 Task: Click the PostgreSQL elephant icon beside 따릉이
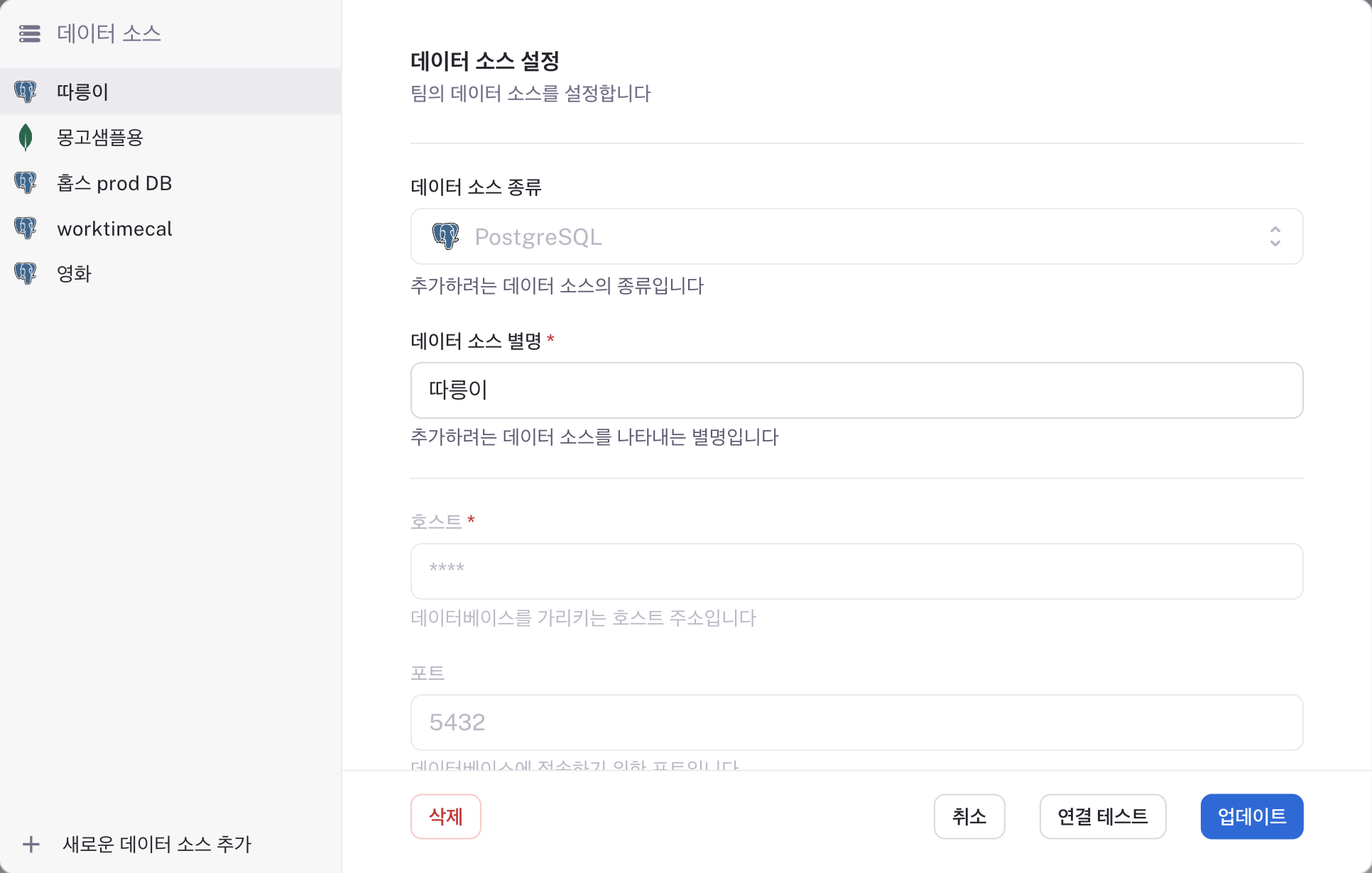26,92
